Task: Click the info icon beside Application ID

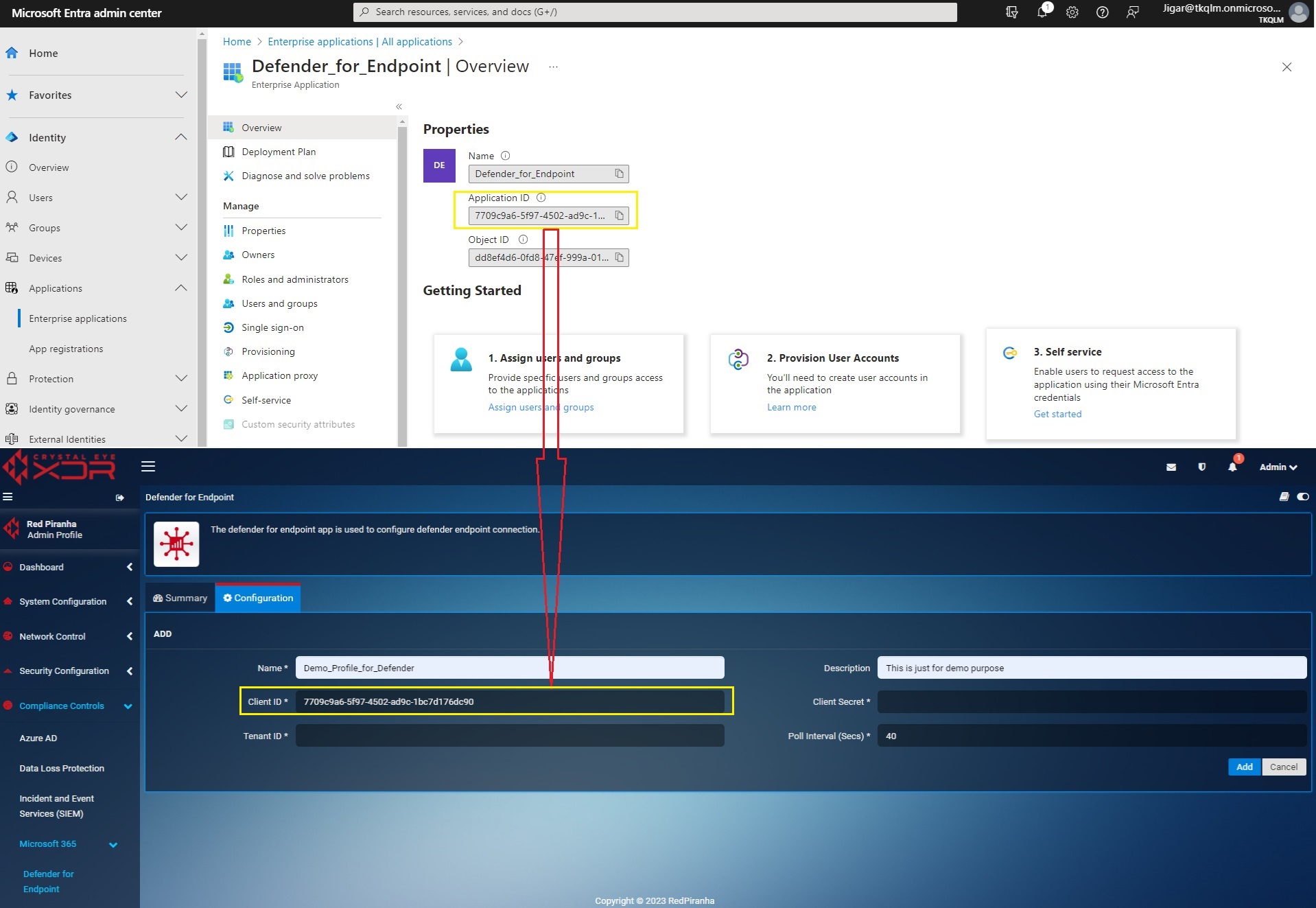Action: point(541,198)
